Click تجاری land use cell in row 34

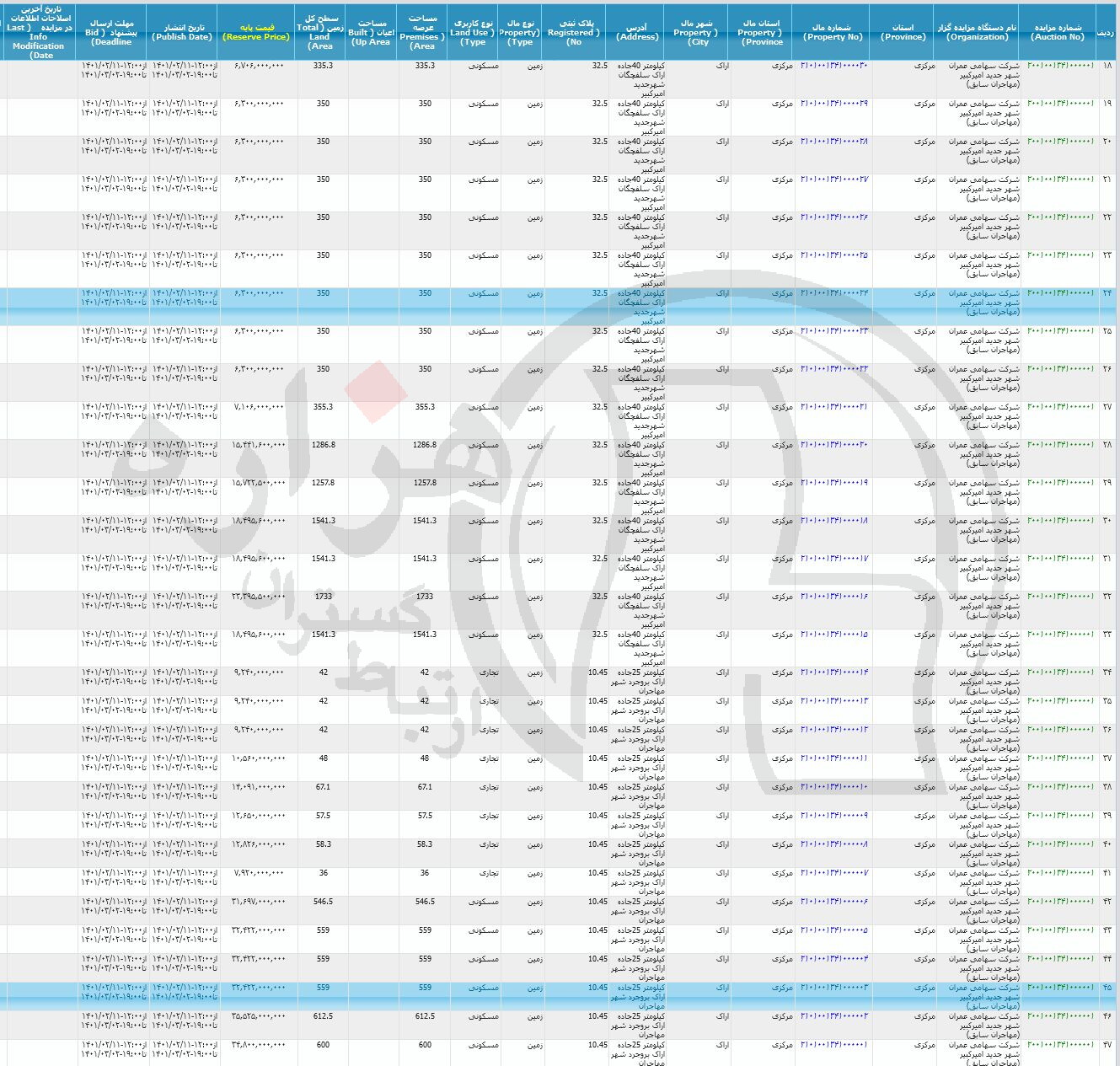[489, 672]
